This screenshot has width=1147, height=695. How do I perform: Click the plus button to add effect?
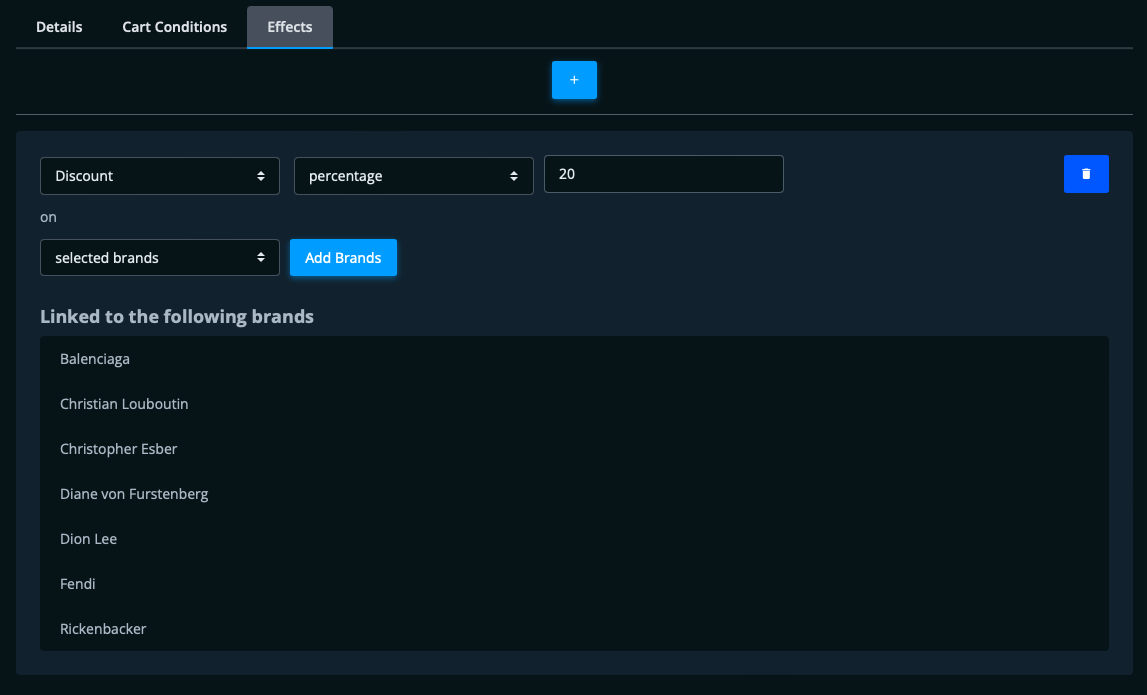pos(574,80)
